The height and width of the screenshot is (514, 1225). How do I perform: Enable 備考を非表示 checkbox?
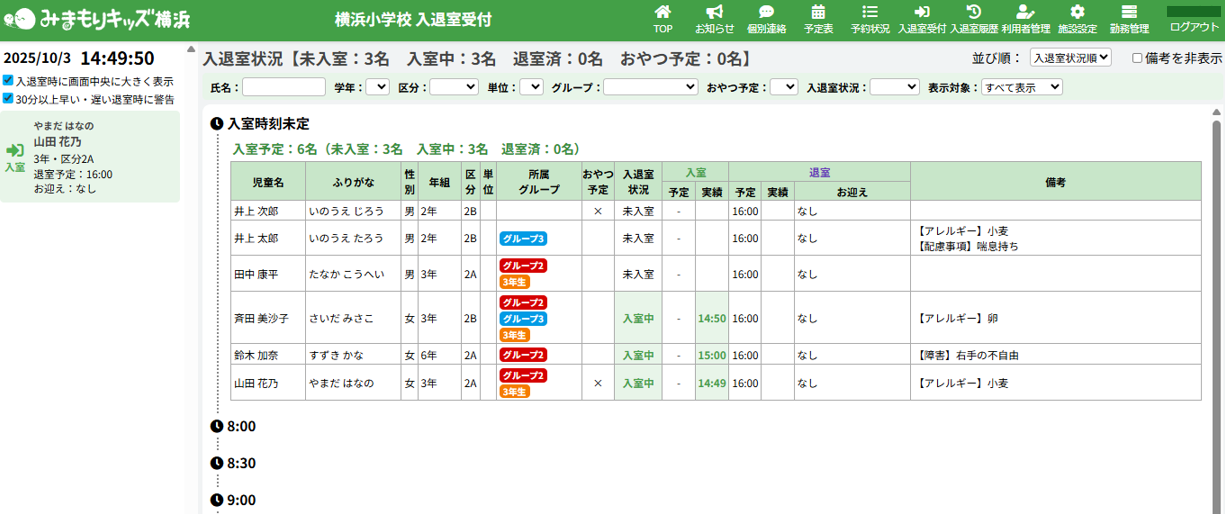tap(1137, 58)
